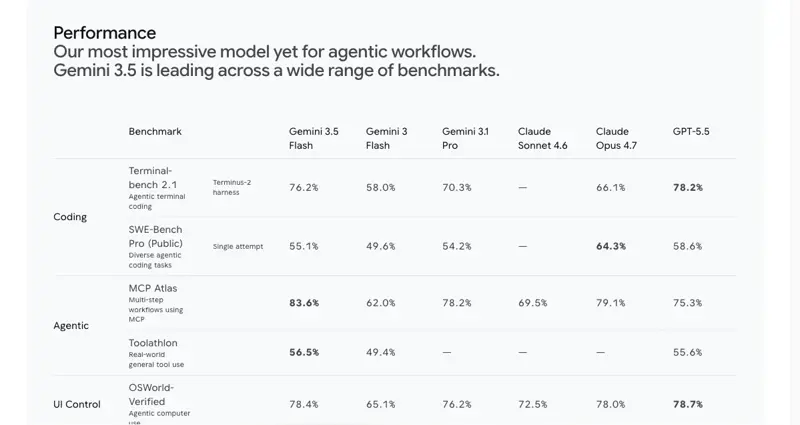Click the Toolathlon benchmark name

point(153,343)
